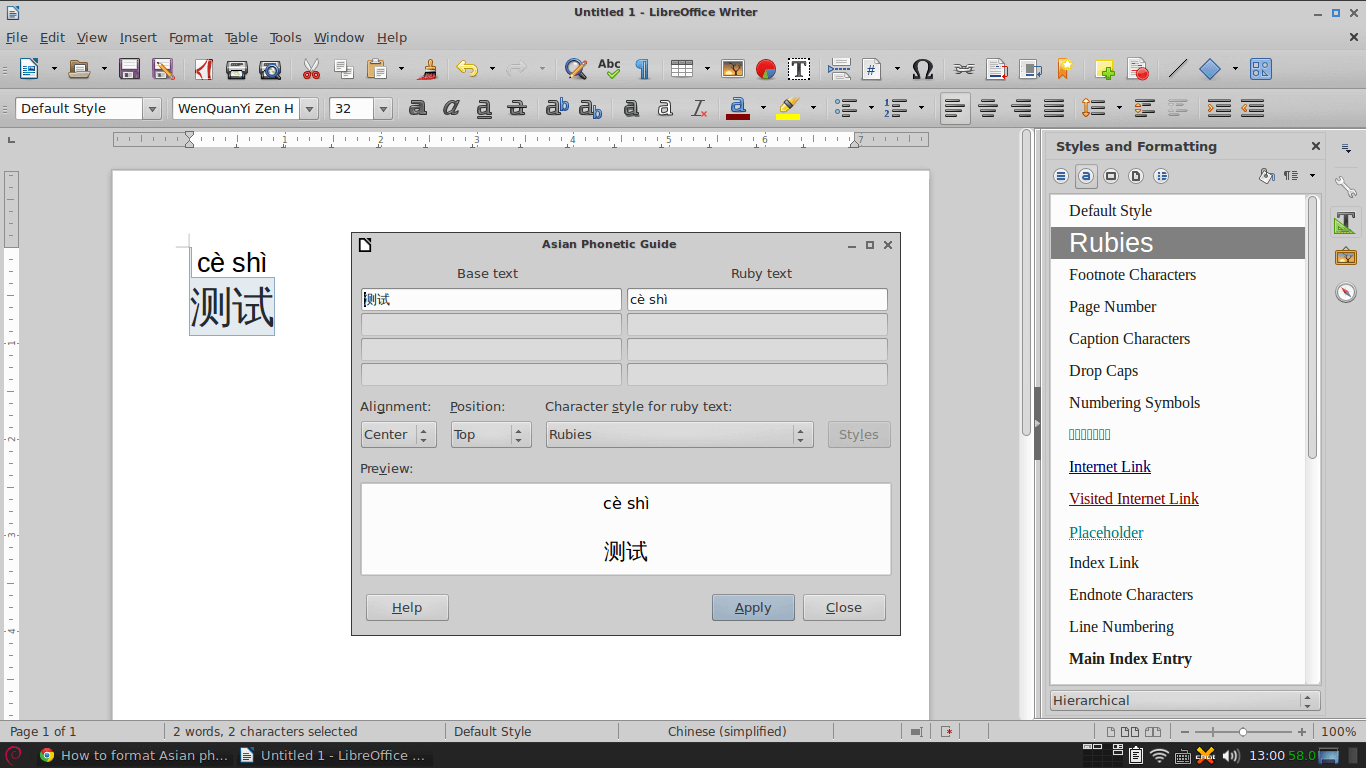Image resolution: width=1366 pixels, height=768 pixels.
Task: Open the ruby character style dropdown
Action: coord(678,435)
